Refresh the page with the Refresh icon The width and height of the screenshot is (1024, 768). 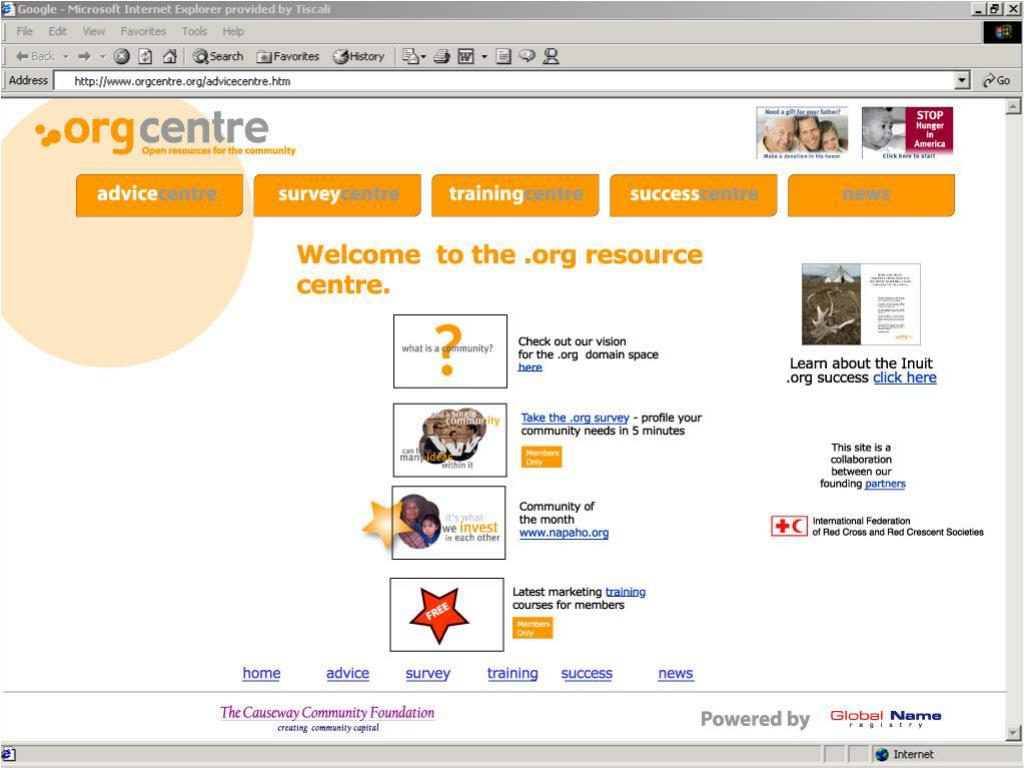click(145, 56)
